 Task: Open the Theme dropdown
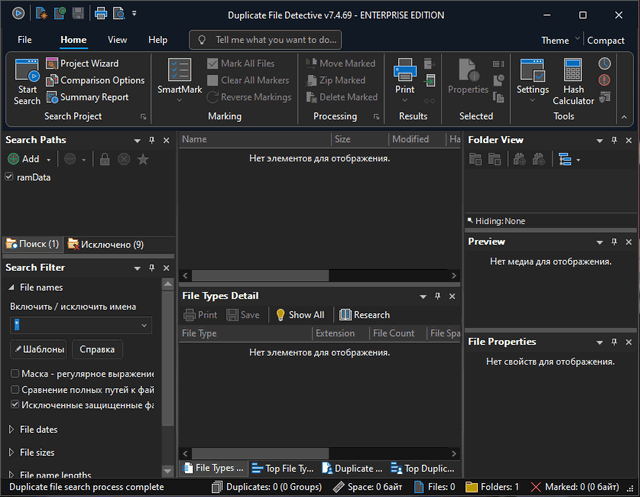[560, 40]
